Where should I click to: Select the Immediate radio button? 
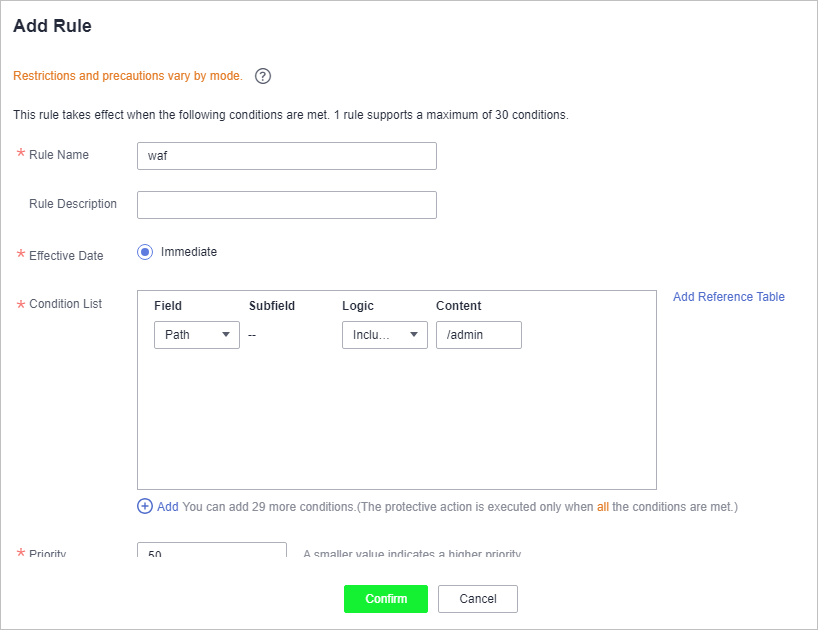tap(145, 252)
